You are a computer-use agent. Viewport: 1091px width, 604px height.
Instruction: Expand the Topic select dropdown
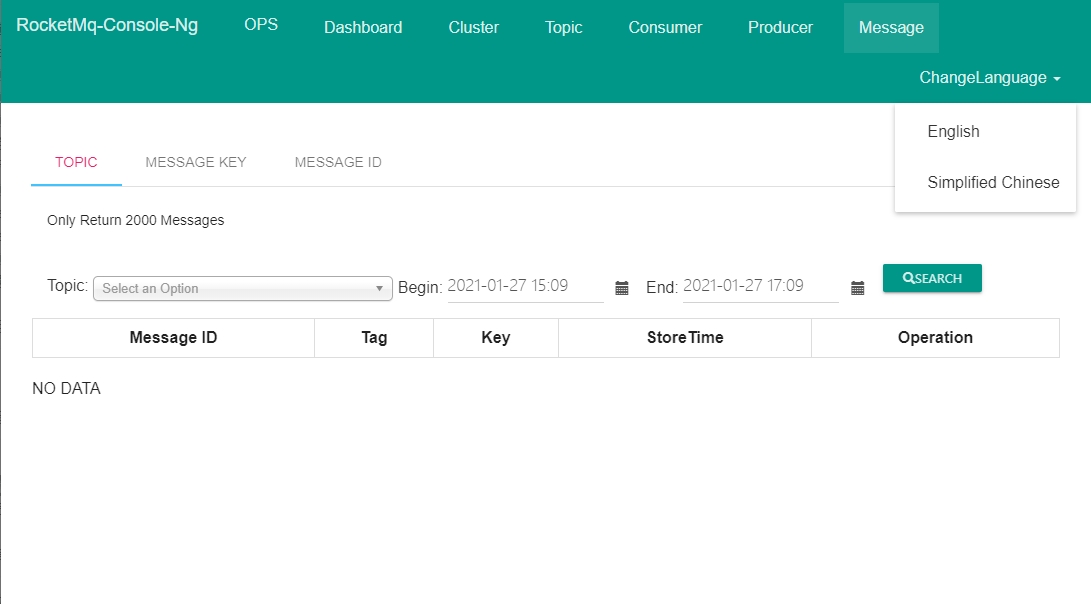click(x=242, y=288)
